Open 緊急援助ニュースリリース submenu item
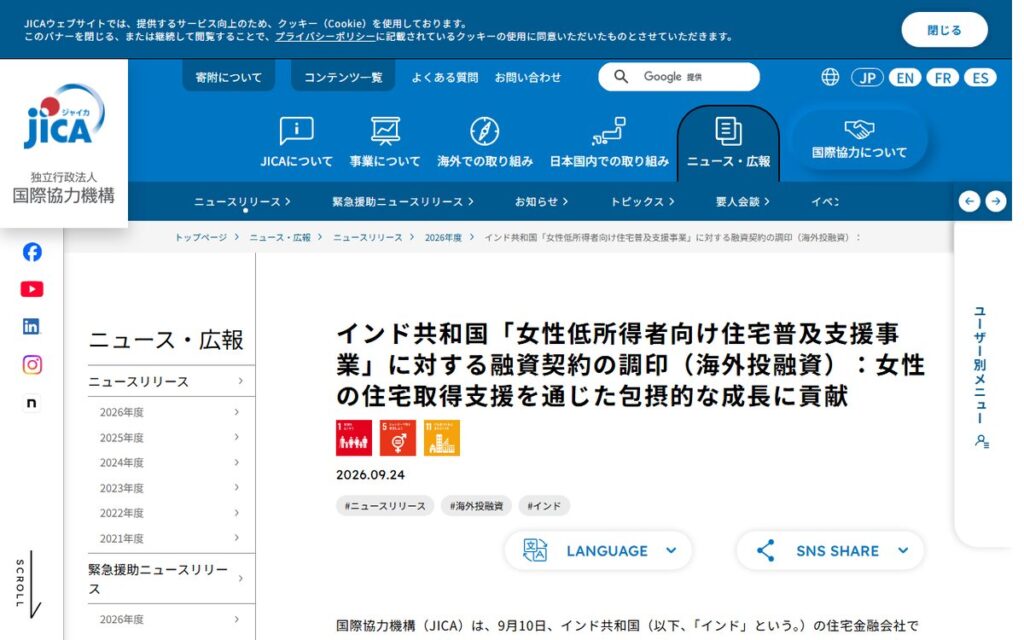This screenshot has height=640, width=1024. (x=403, y=202)
